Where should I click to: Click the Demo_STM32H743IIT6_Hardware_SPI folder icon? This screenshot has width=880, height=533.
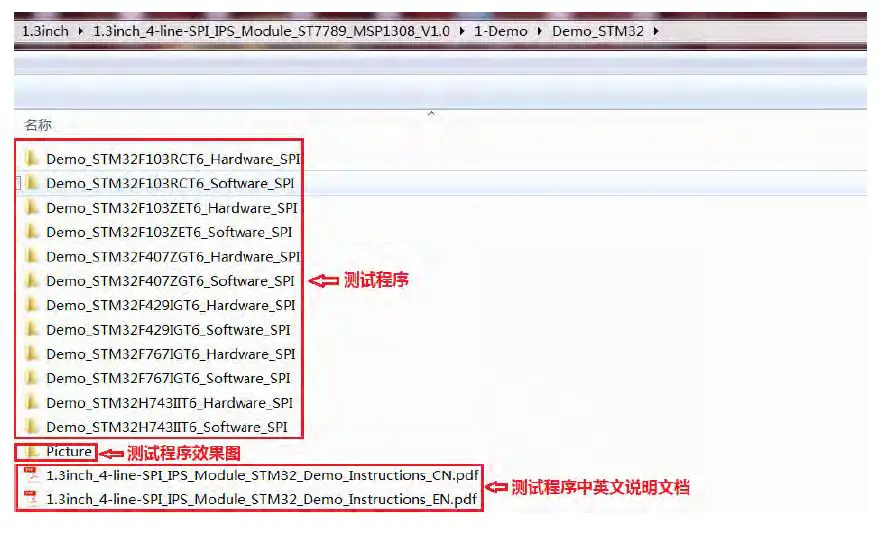(x=32, y=403)
